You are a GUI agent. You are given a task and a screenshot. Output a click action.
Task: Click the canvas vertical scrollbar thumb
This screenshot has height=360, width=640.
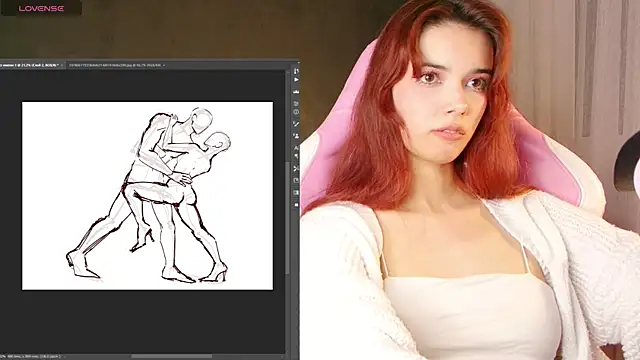(x=287, y=218)
